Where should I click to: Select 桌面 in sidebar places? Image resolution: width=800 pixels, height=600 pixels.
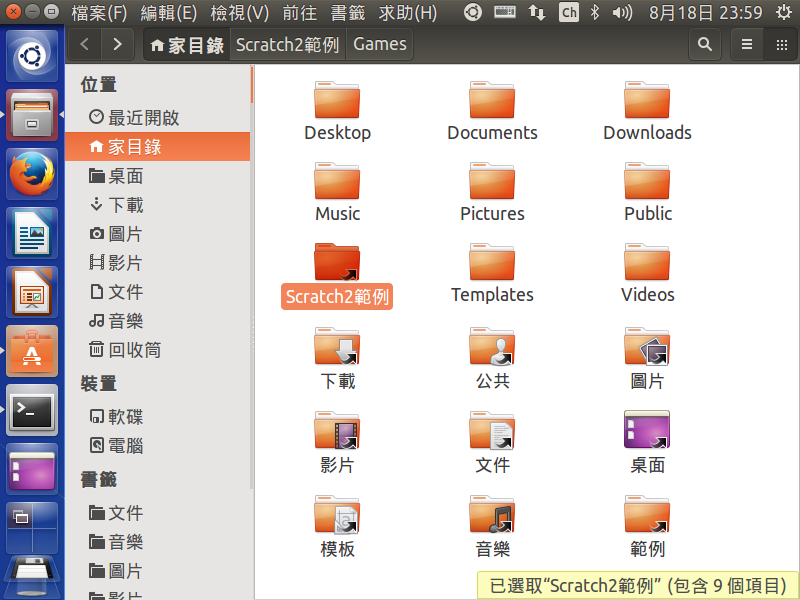158,176
